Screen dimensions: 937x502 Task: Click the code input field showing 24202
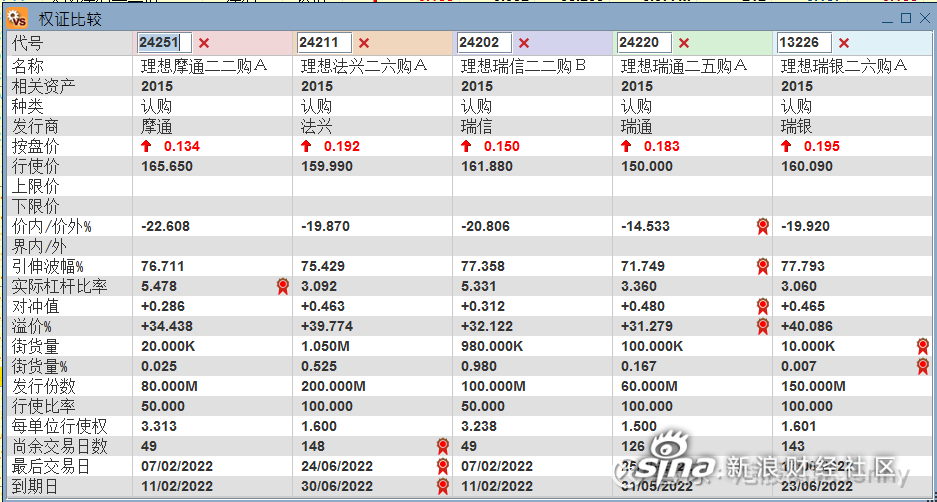[485, 42]
